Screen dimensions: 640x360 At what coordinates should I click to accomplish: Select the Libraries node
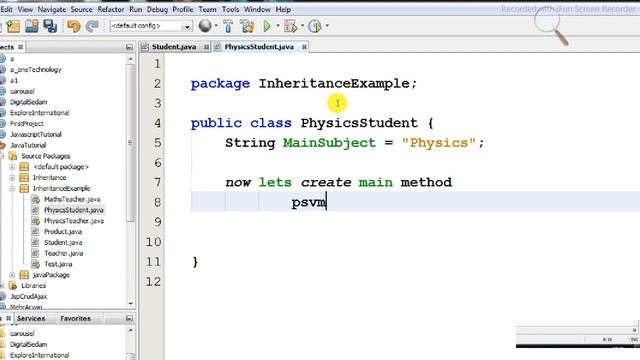pos(33,286)
